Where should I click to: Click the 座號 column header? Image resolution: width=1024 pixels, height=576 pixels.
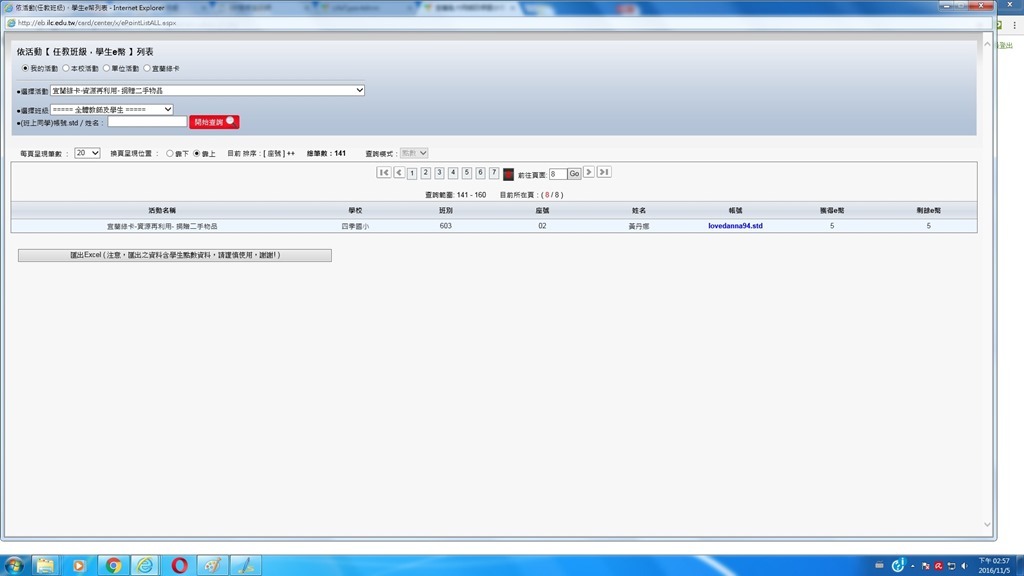(x=542, y=210)
